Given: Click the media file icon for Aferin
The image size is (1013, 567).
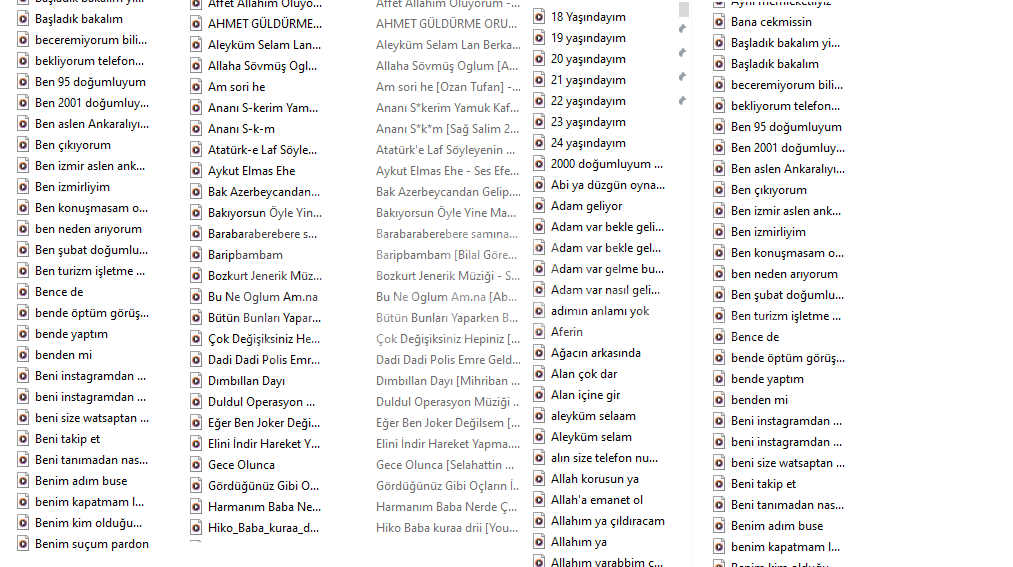Looking at the screenshot, I should click(539, 332).
